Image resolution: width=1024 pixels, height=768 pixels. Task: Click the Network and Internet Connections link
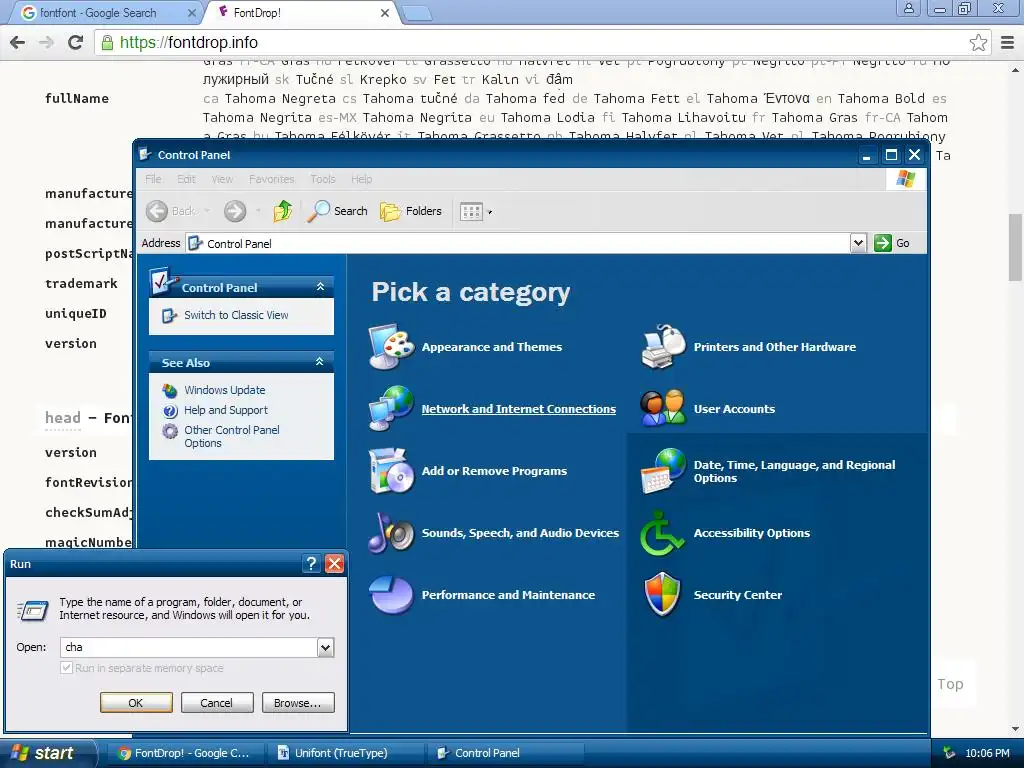pyautogui.click(x=519, y=409)
